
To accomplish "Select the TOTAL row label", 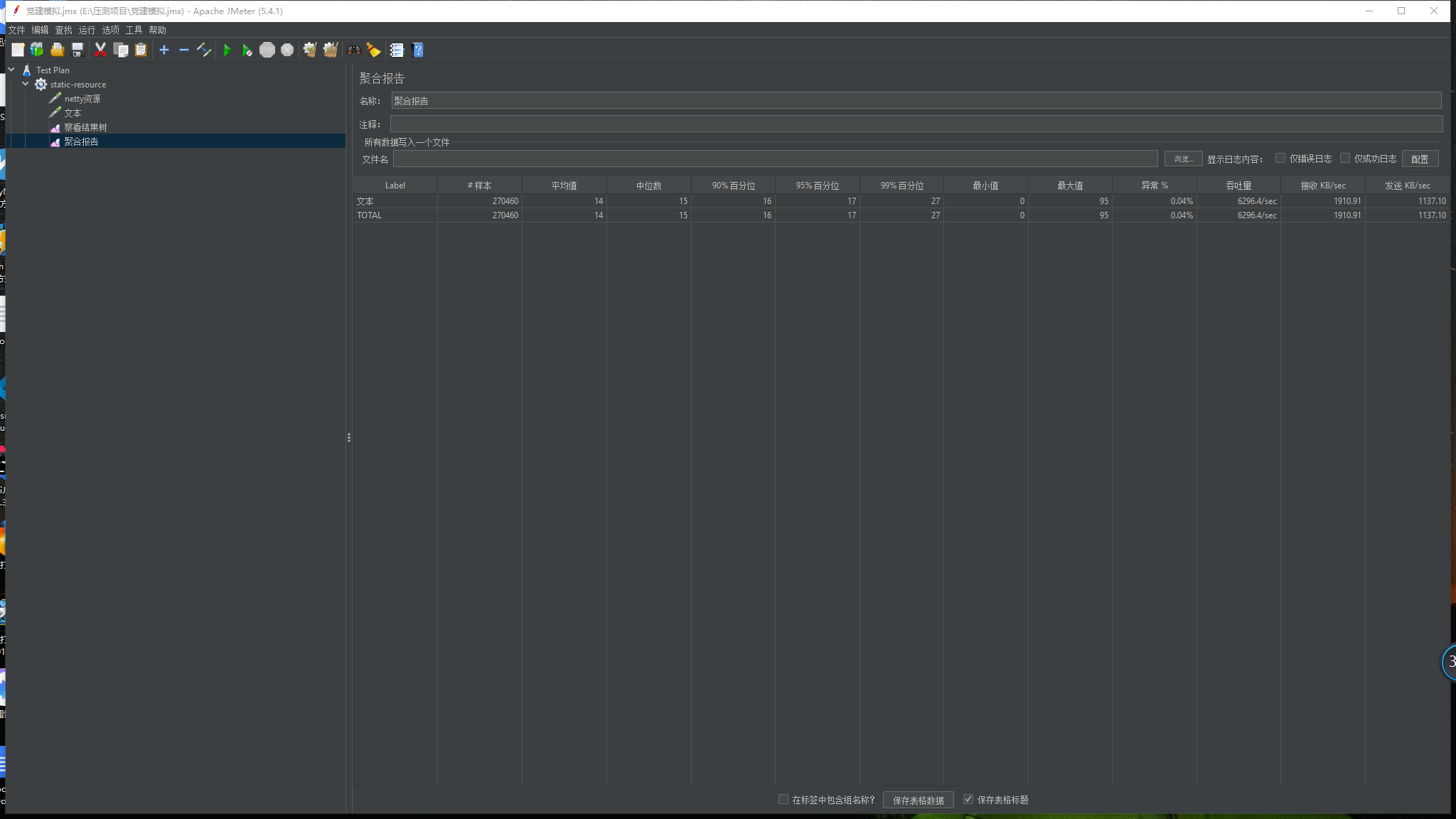I will pyautogui.click(x=369, y=215).
